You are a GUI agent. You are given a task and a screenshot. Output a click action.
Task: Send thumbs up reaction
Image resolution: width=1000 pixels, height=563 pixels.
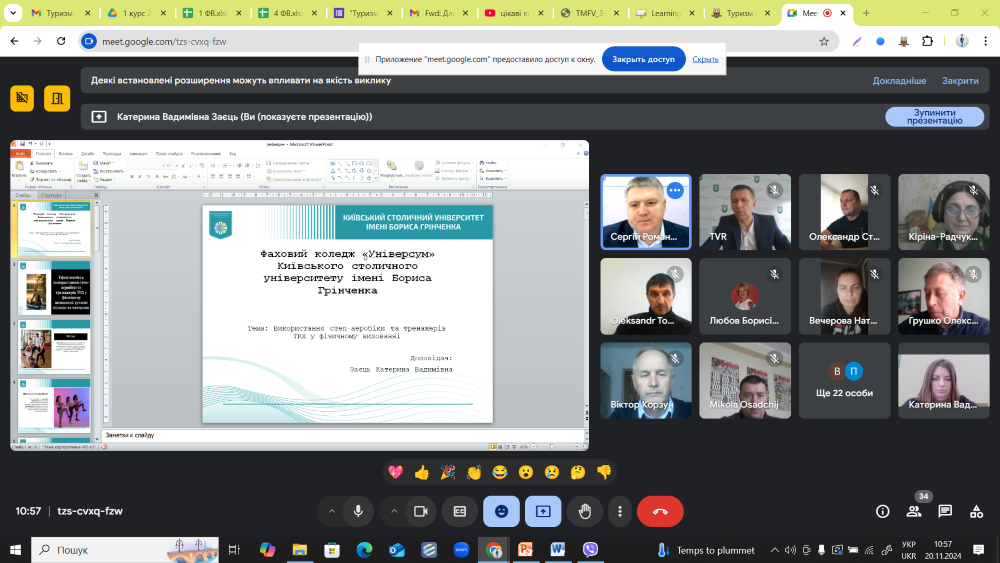[x=422, y=472]
